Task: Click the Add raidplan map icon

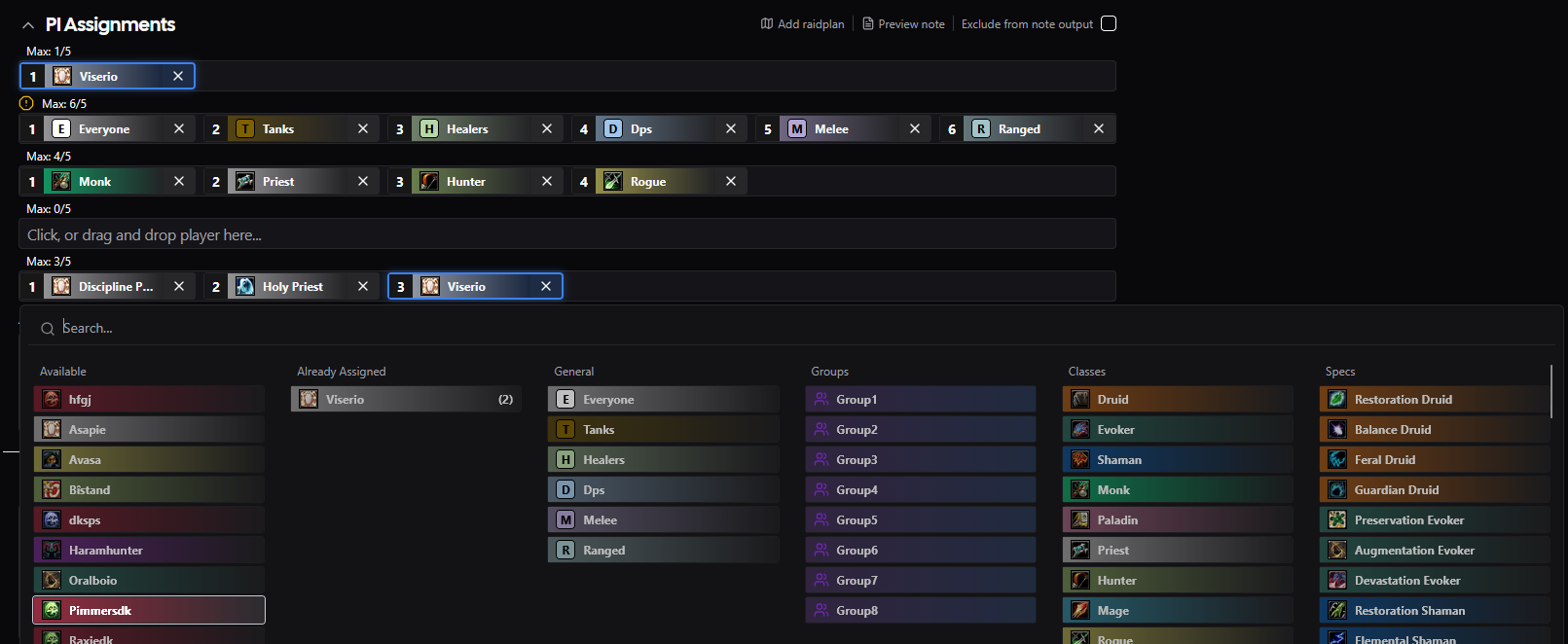Action: [767, 24]
